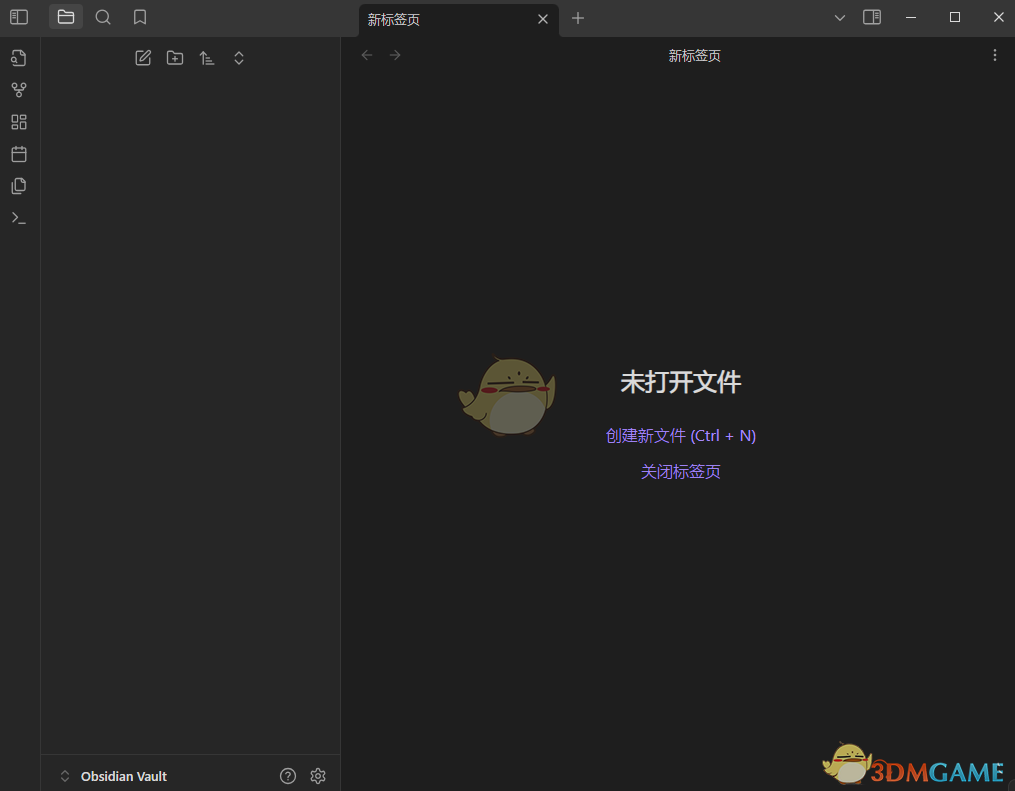Screen dimensions: 1015x791
Task: Open command palette terminal icon
Action: click(19, 218)
